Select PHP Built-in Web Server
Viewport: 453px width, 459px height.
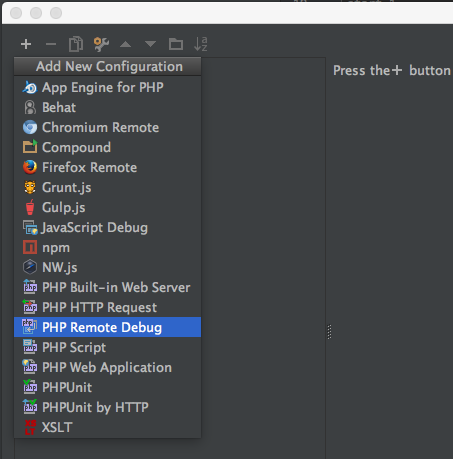coord(107,287)
